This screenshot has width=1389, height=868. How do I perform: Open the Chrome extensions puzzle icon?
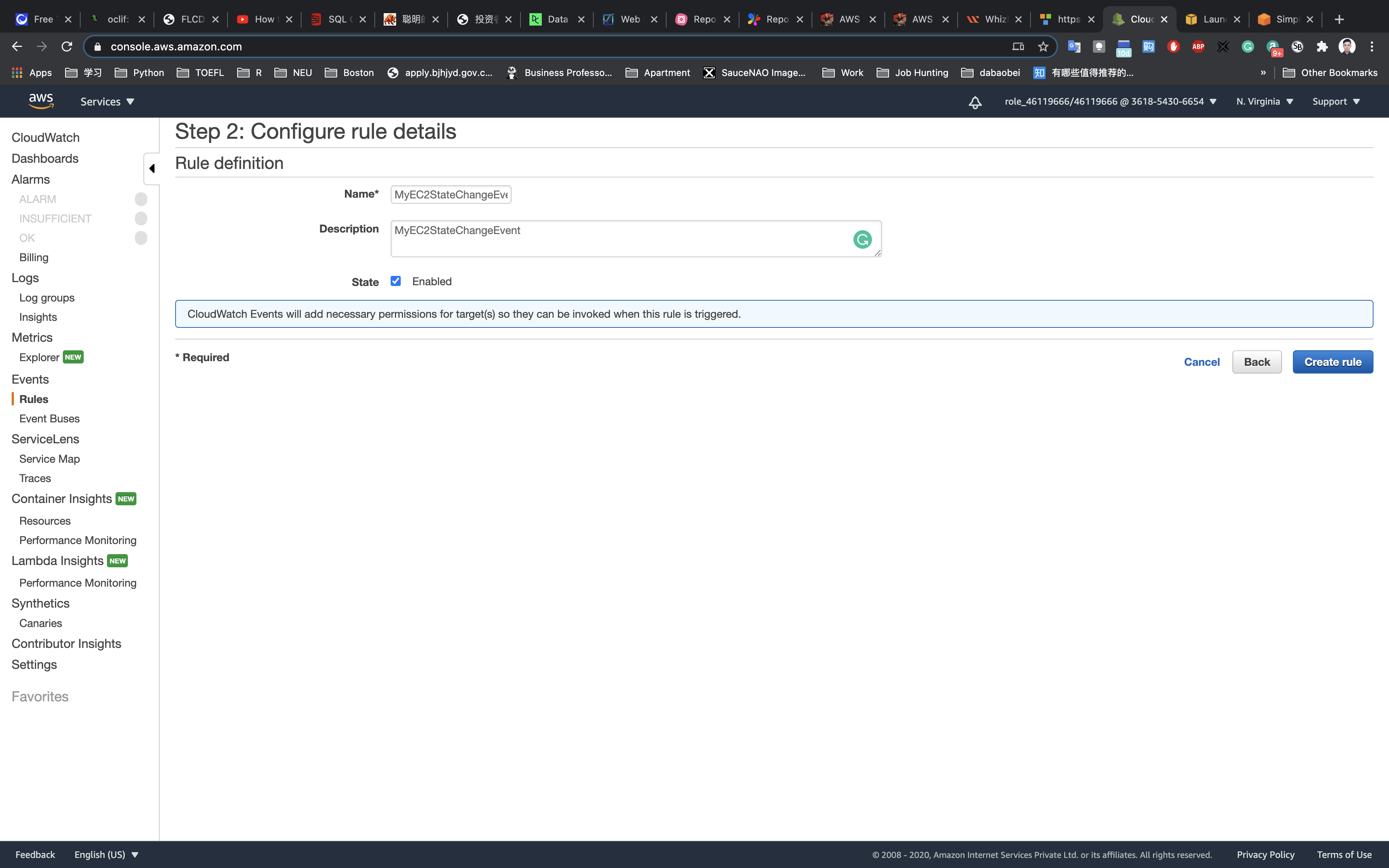[1322, 46]
